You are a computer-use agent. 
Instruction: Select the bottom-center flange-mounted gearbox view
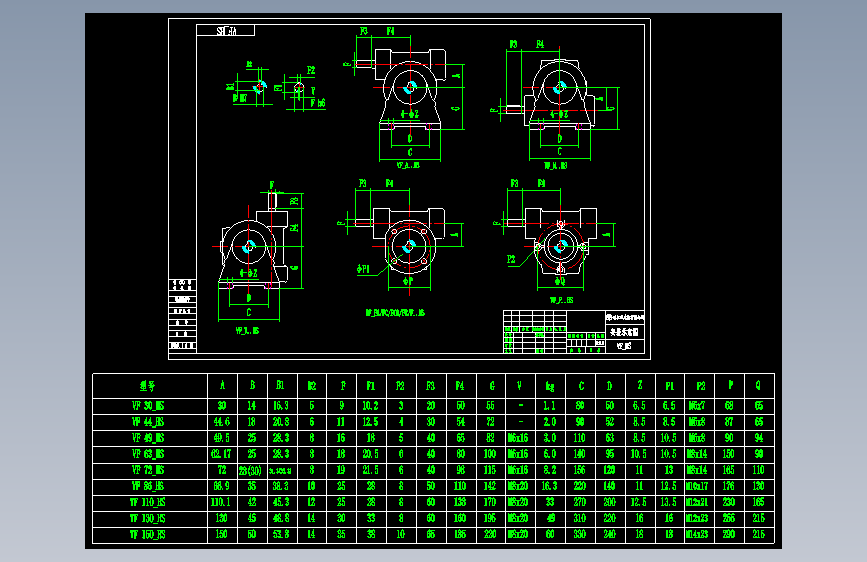pyautogui.click(x=400, y=246)
